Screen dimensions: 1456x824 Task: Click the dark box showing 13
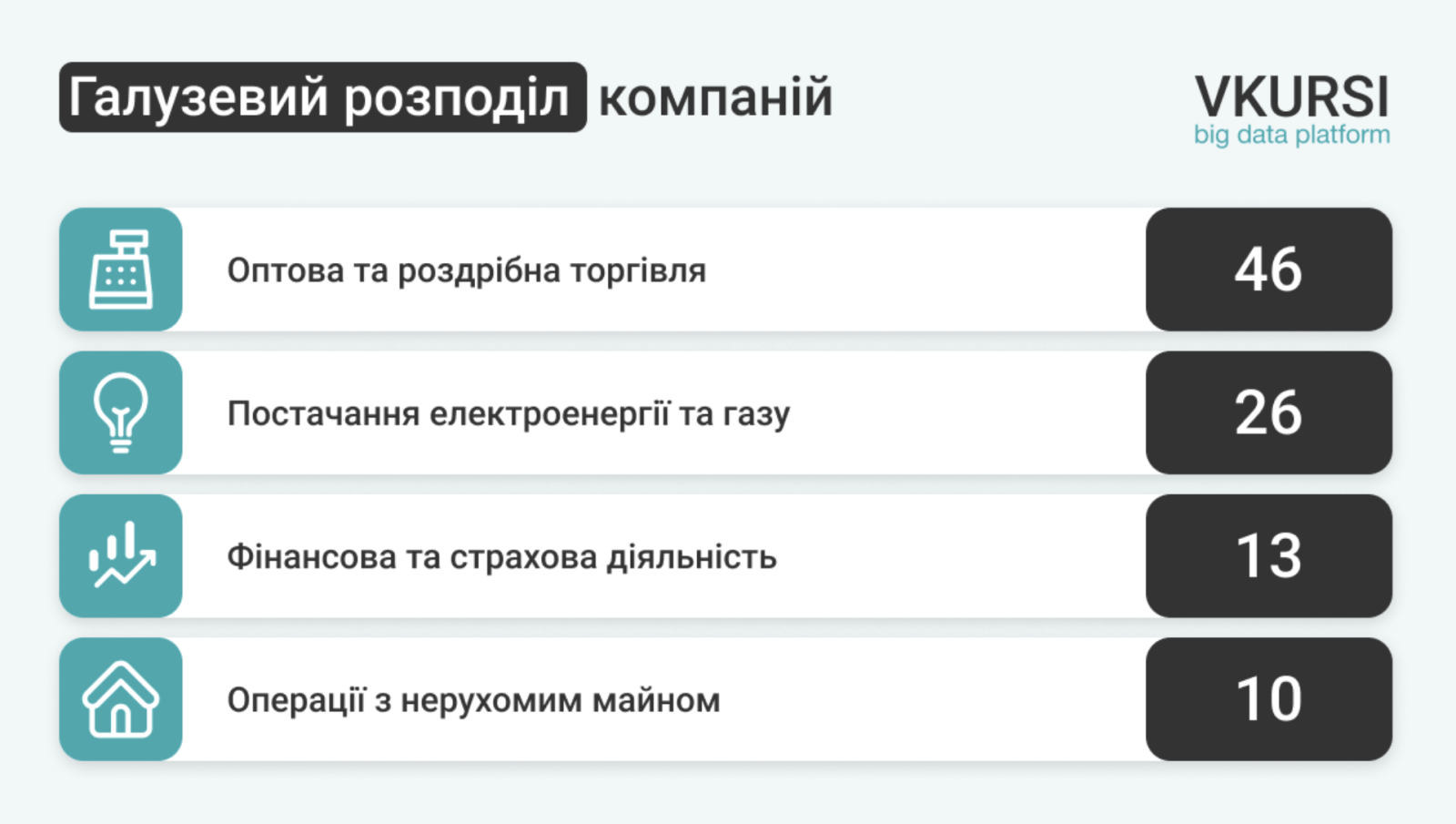(1269, 555)
